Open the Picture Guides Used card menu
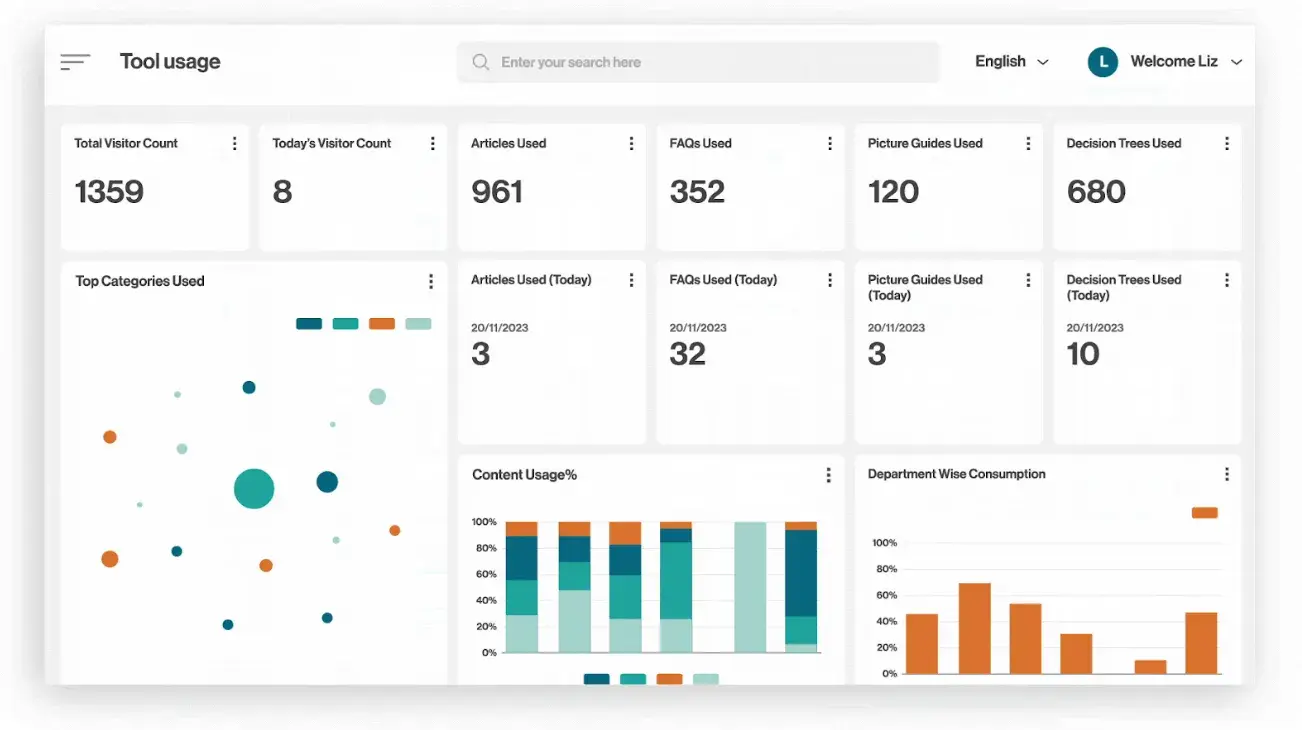Viewport: 1302px width, 730px height. coord(1028,143)
